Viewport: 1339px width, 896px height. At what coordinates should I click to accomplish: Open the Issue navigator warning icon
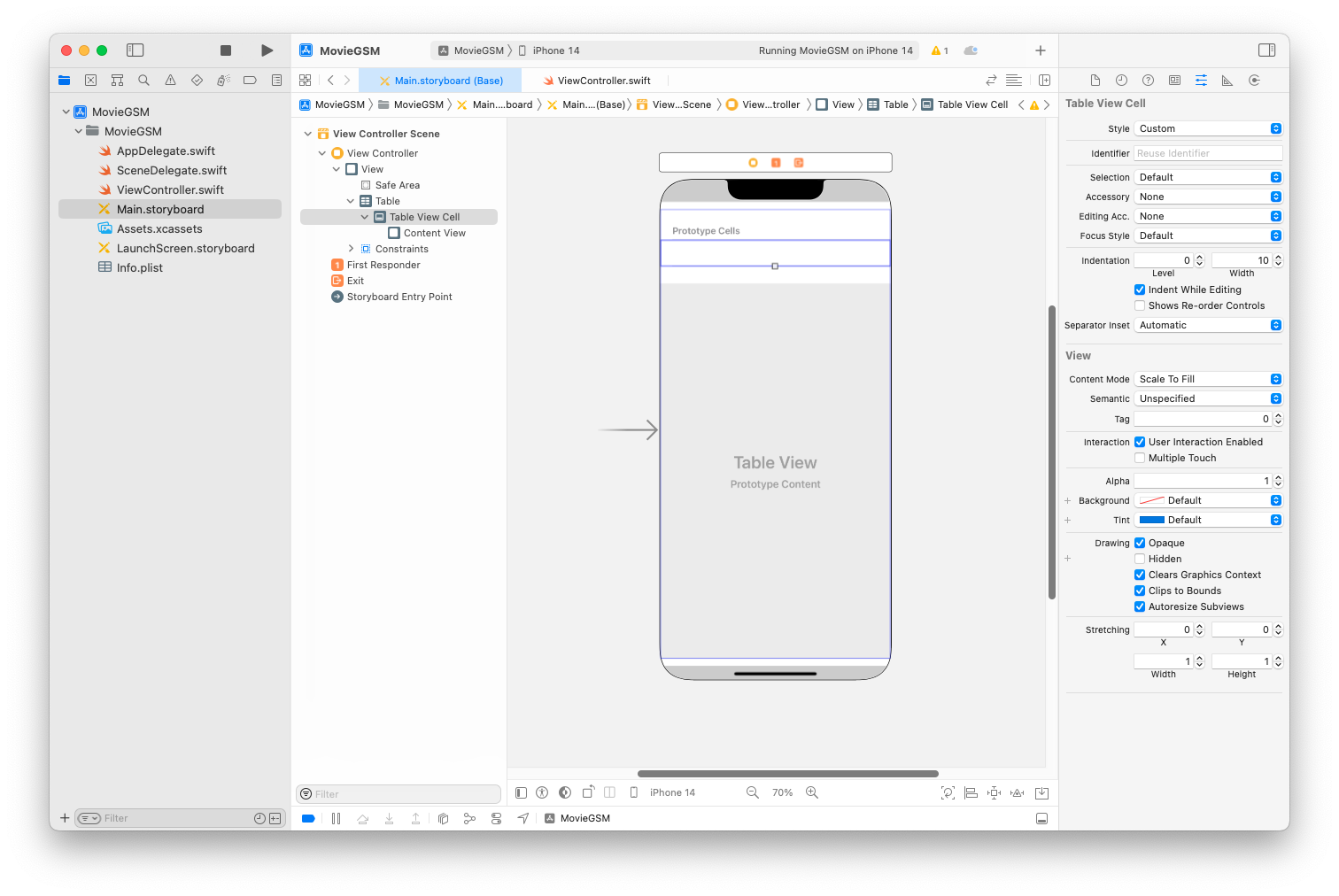point(170,81)
